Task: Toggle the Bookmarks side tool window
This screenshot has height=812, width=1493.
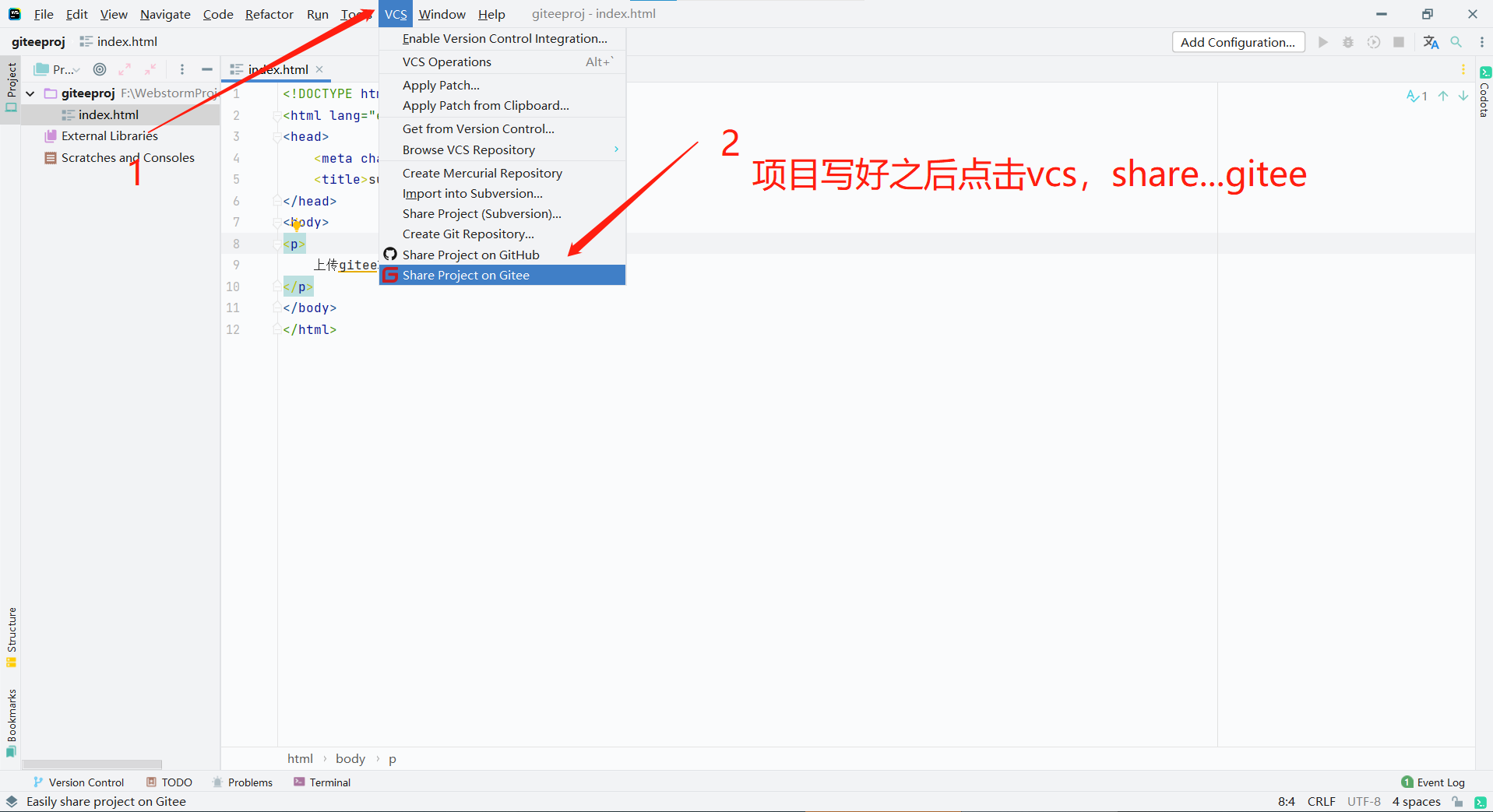Action: (x=11, y=723)
